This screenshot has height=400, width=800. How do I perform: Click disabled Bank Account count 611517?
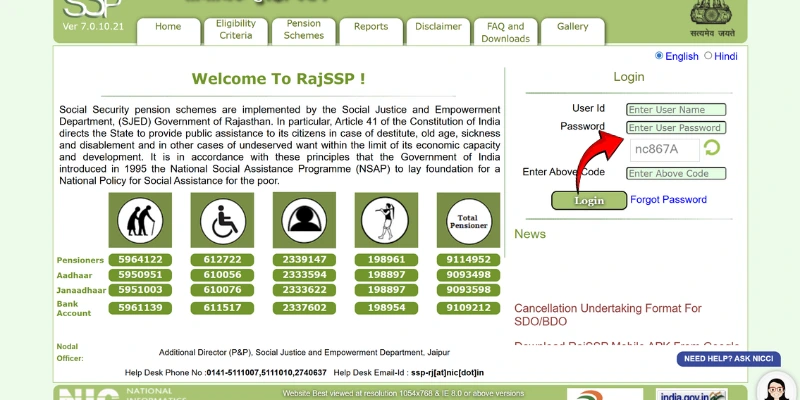pos(222,308)
